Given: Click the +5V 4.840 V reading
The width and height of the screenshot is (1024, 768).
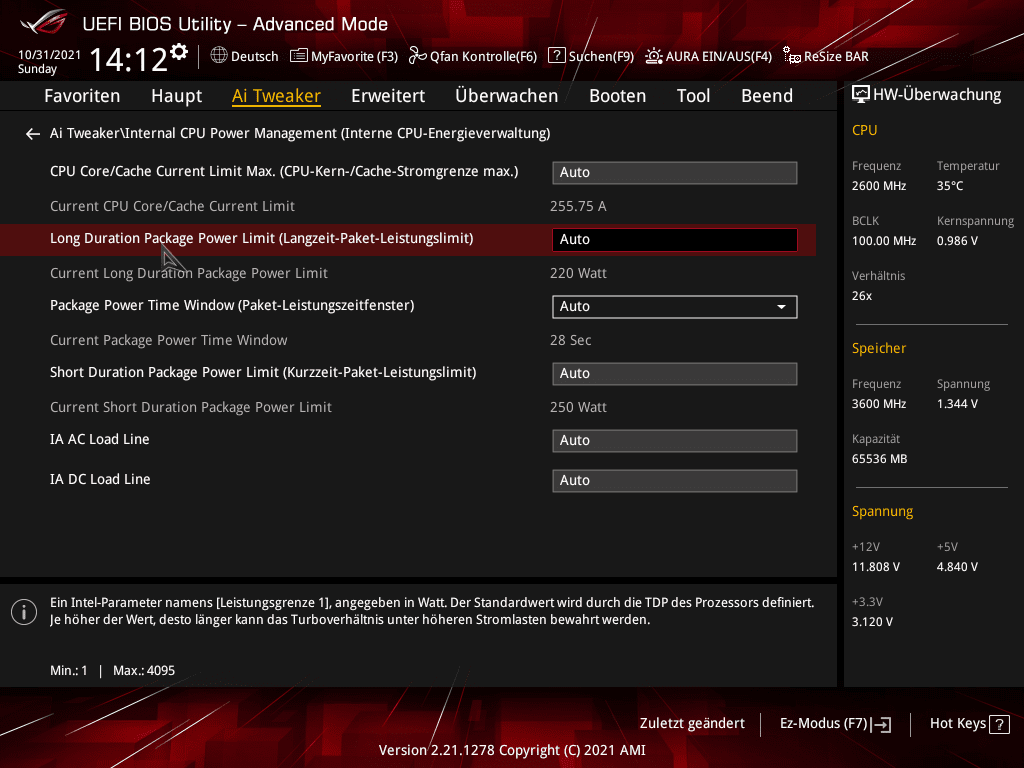Looking at the screenshot, I should [x=957, y=567].
